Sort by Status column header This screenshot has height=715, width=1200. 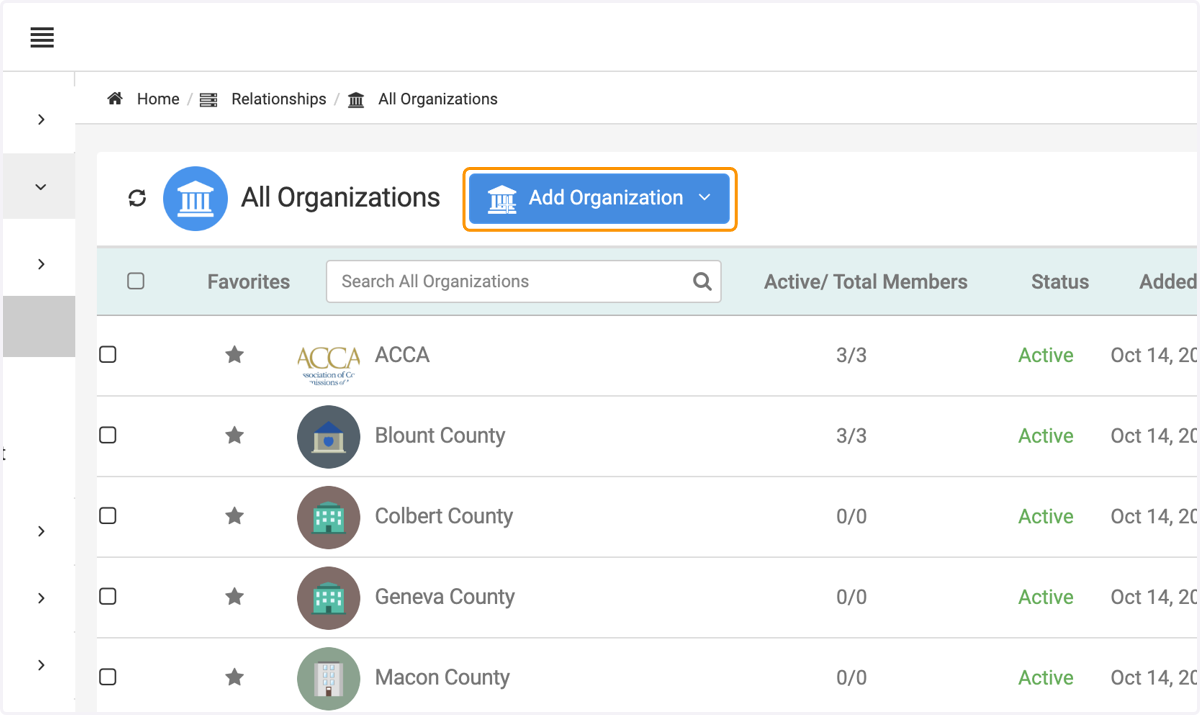(x=1060, y=282)
